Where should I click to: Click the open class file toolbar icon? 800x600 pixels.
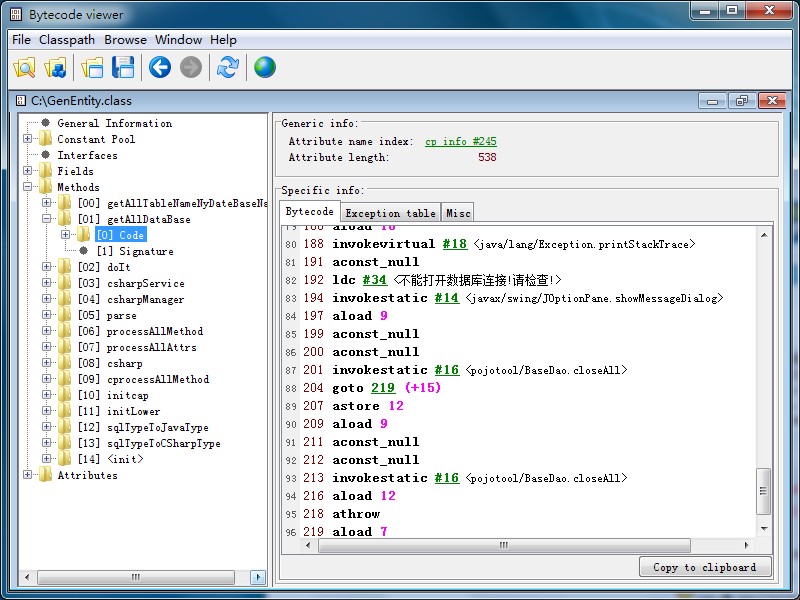[24, 68]
